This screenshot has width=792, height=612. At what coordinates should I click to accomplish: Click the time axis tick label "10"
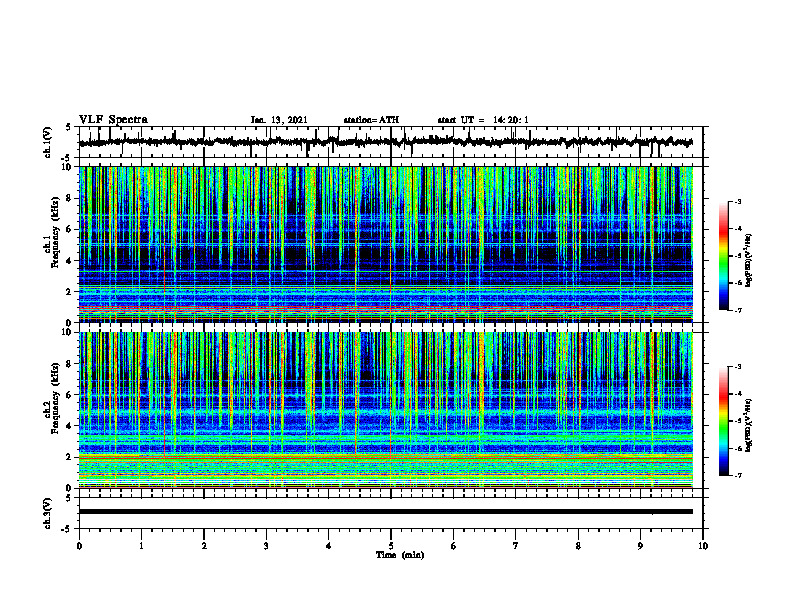703,546
